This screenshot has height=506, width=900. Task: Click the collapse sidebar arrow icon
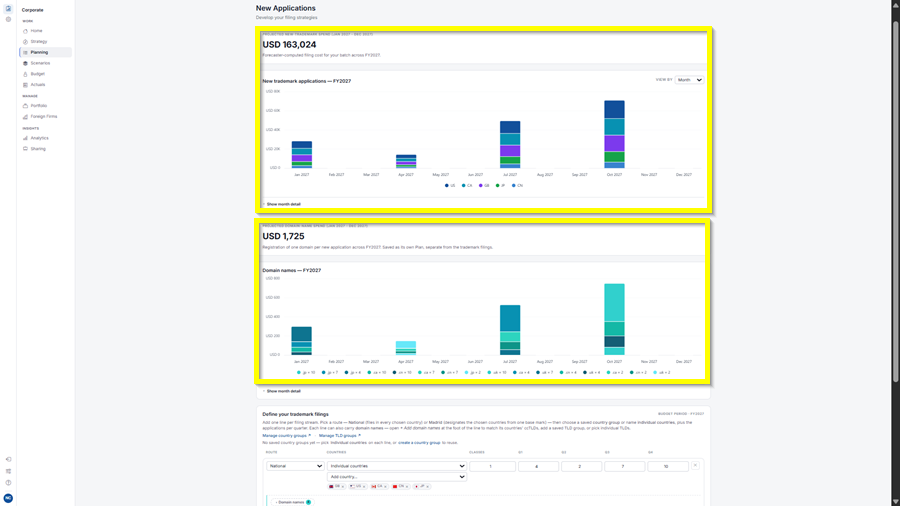coord(8,460)
